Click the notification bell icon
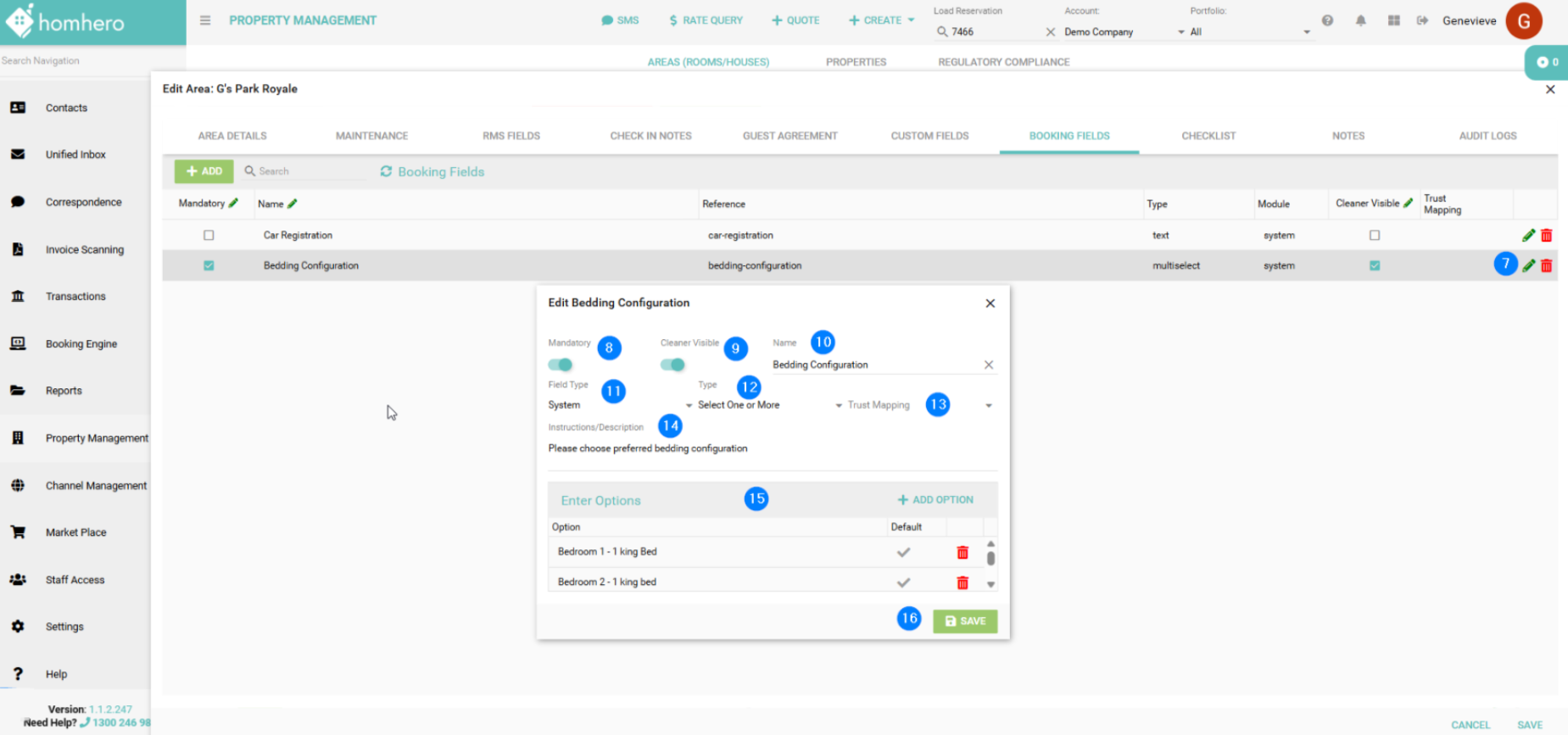Viewport: 1568px width, 735px height. [x=1360, y=21]
